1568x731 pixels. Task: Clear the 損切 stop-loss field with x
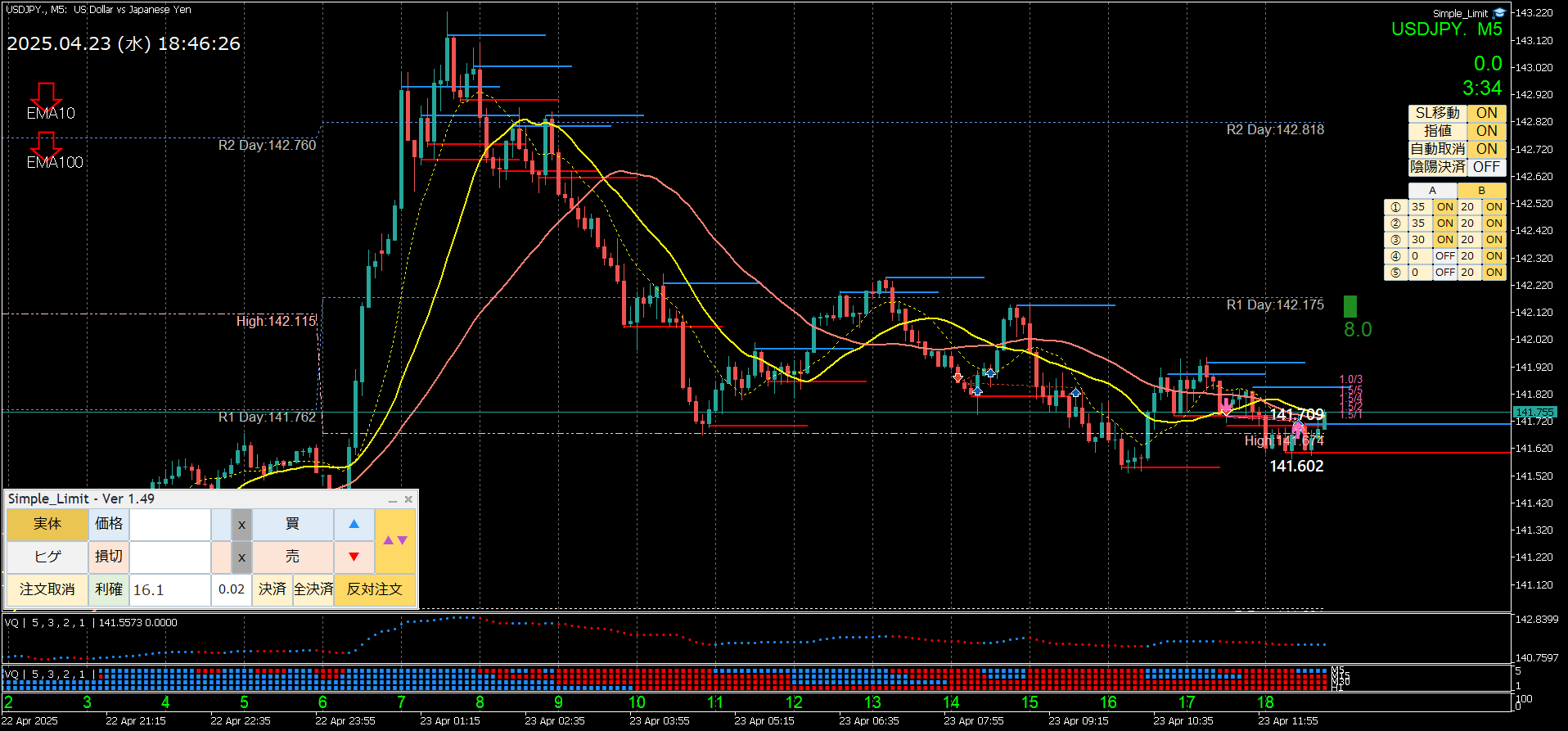click(241, 557)
